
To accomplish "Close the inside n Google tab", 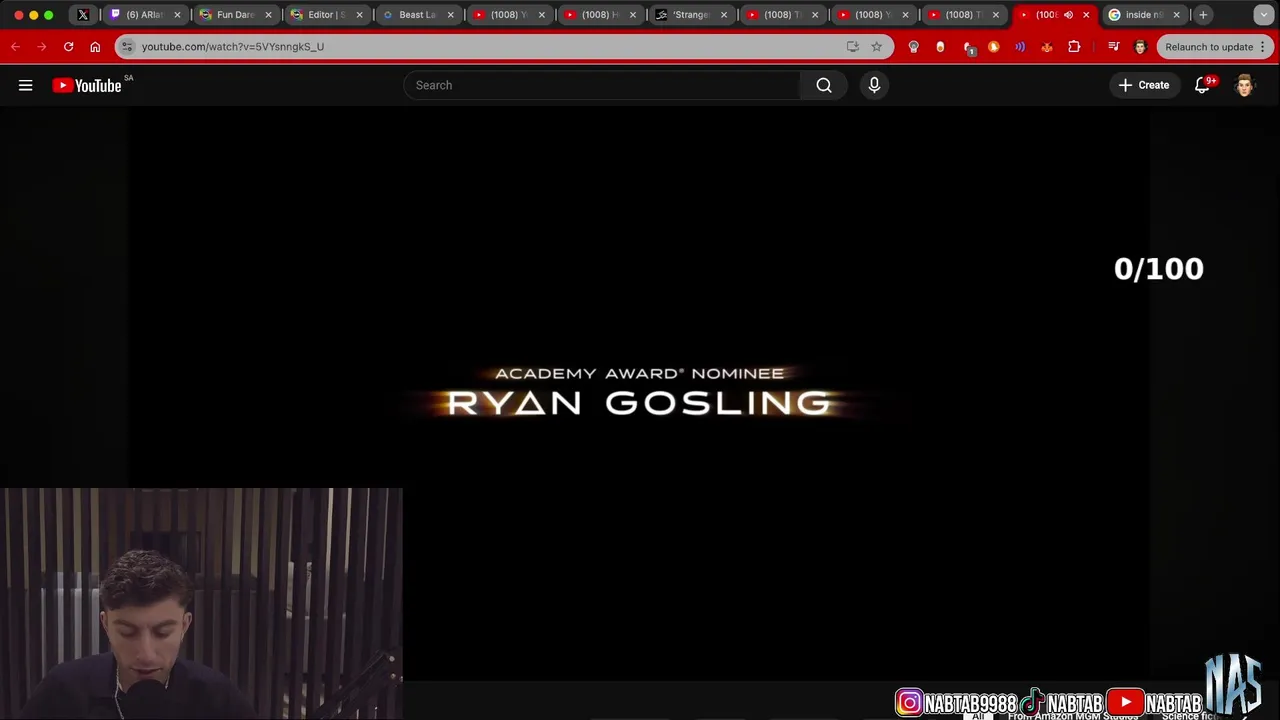I will [1176, 15].
